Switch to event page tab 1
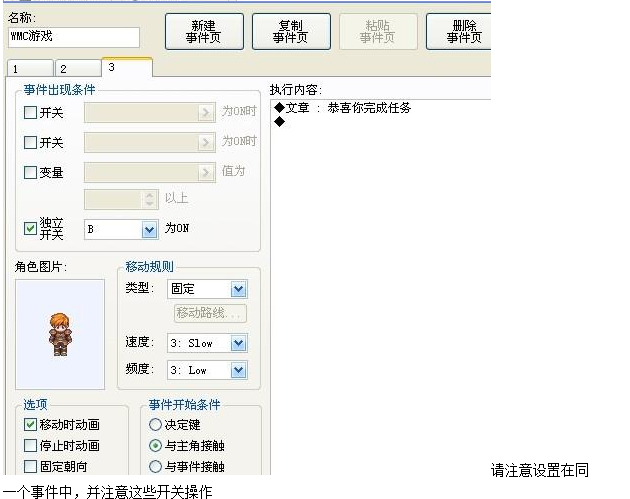 pos(30,68)
